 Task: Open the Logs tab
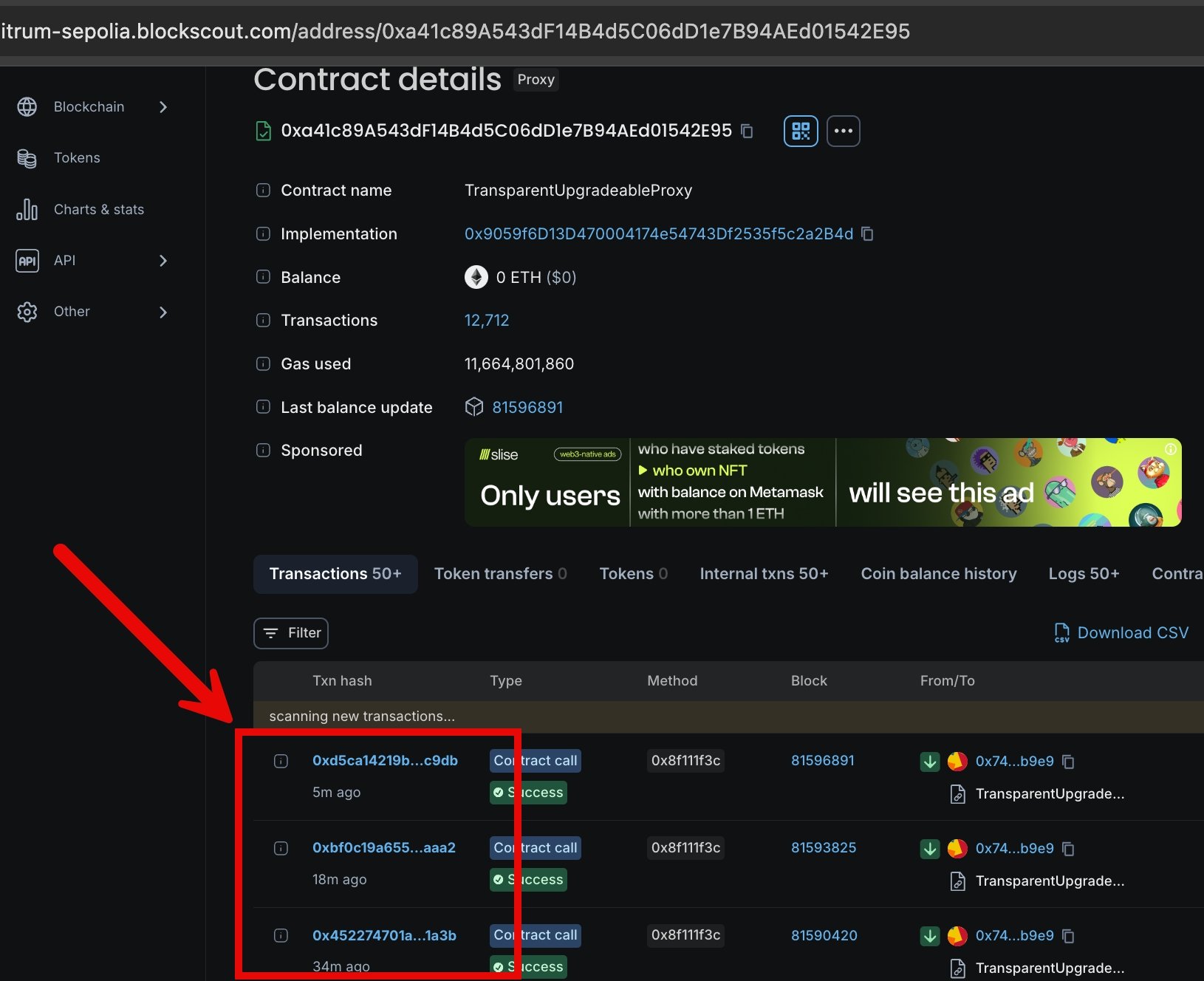[1084, 574]
